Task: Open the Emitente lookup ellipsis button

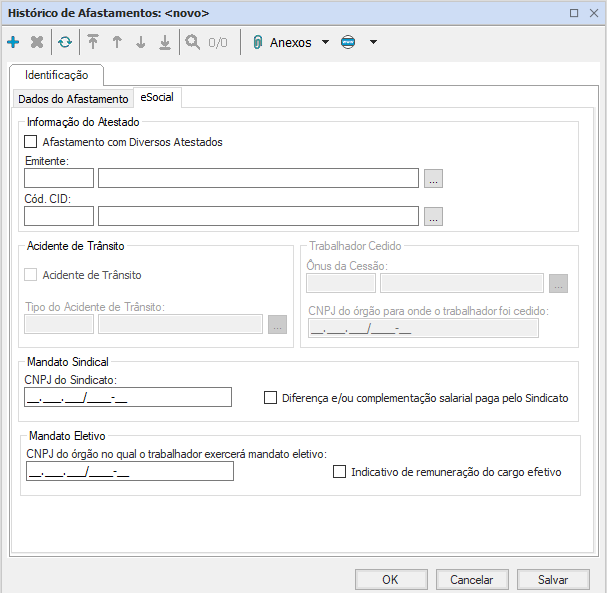Action: pyautogui.click(x=433, y=179)
